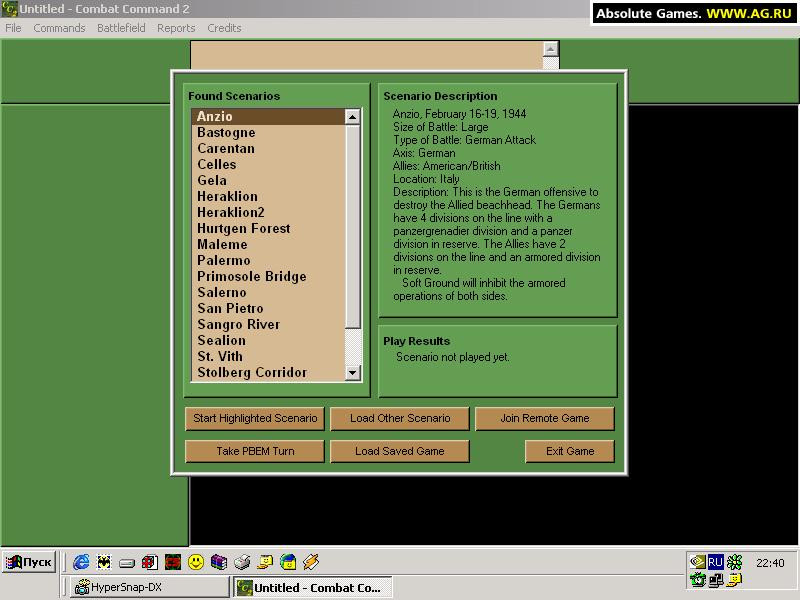800x600 pixels.
Task: Open the WinRAR books icon
Action: click(219, 562)
